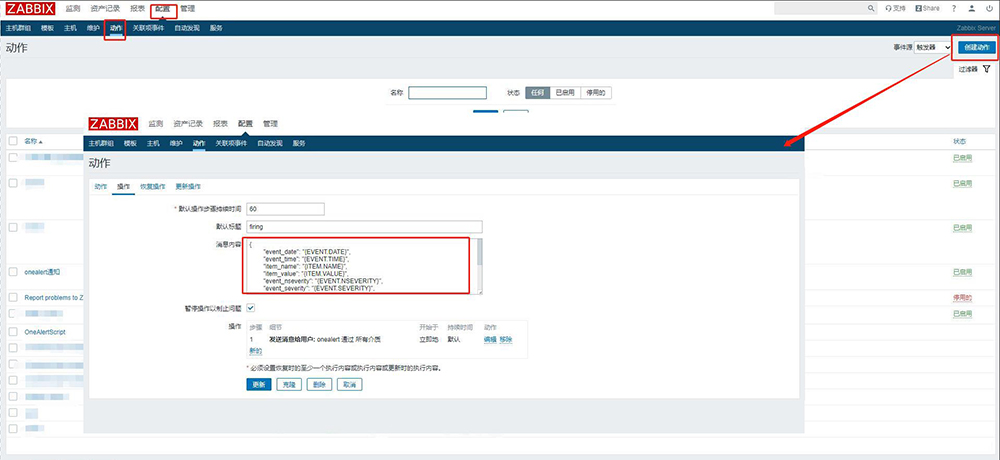Uncheck the 暂停操作以制止问题 checkbox
This screenshot has height=460, width=1000.
[251, 308]
